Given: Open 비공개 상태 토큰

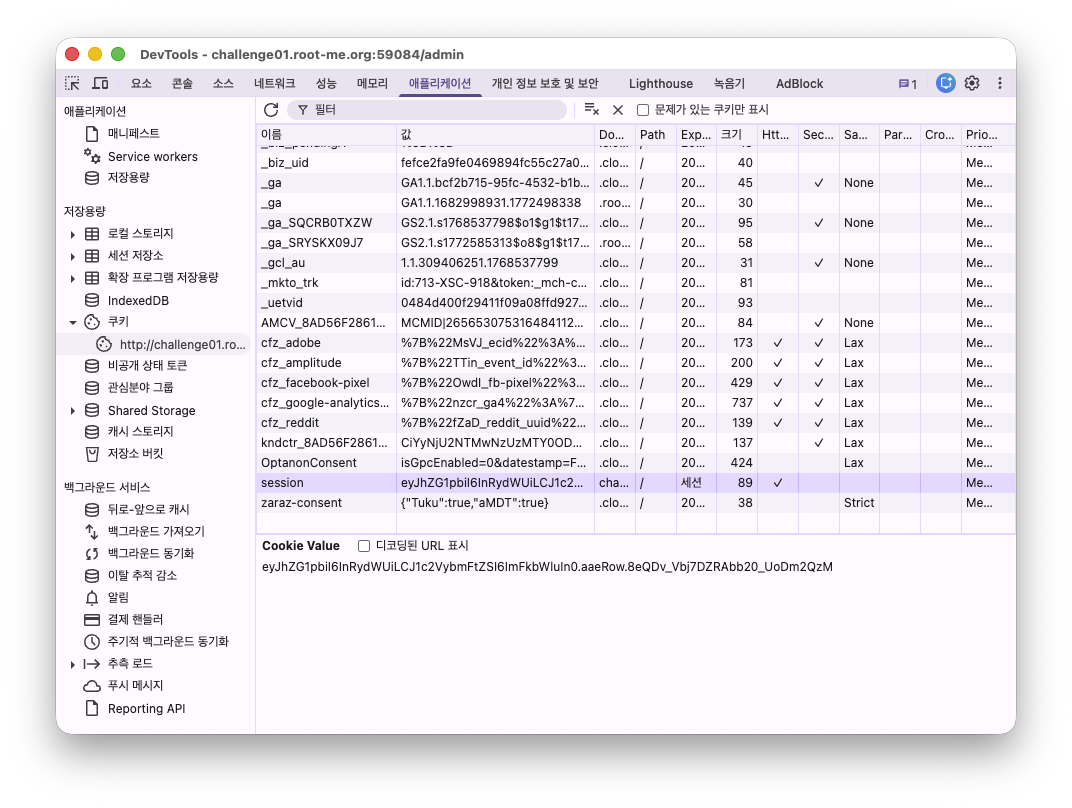Looking at the screenshot, I should [147, 366].
